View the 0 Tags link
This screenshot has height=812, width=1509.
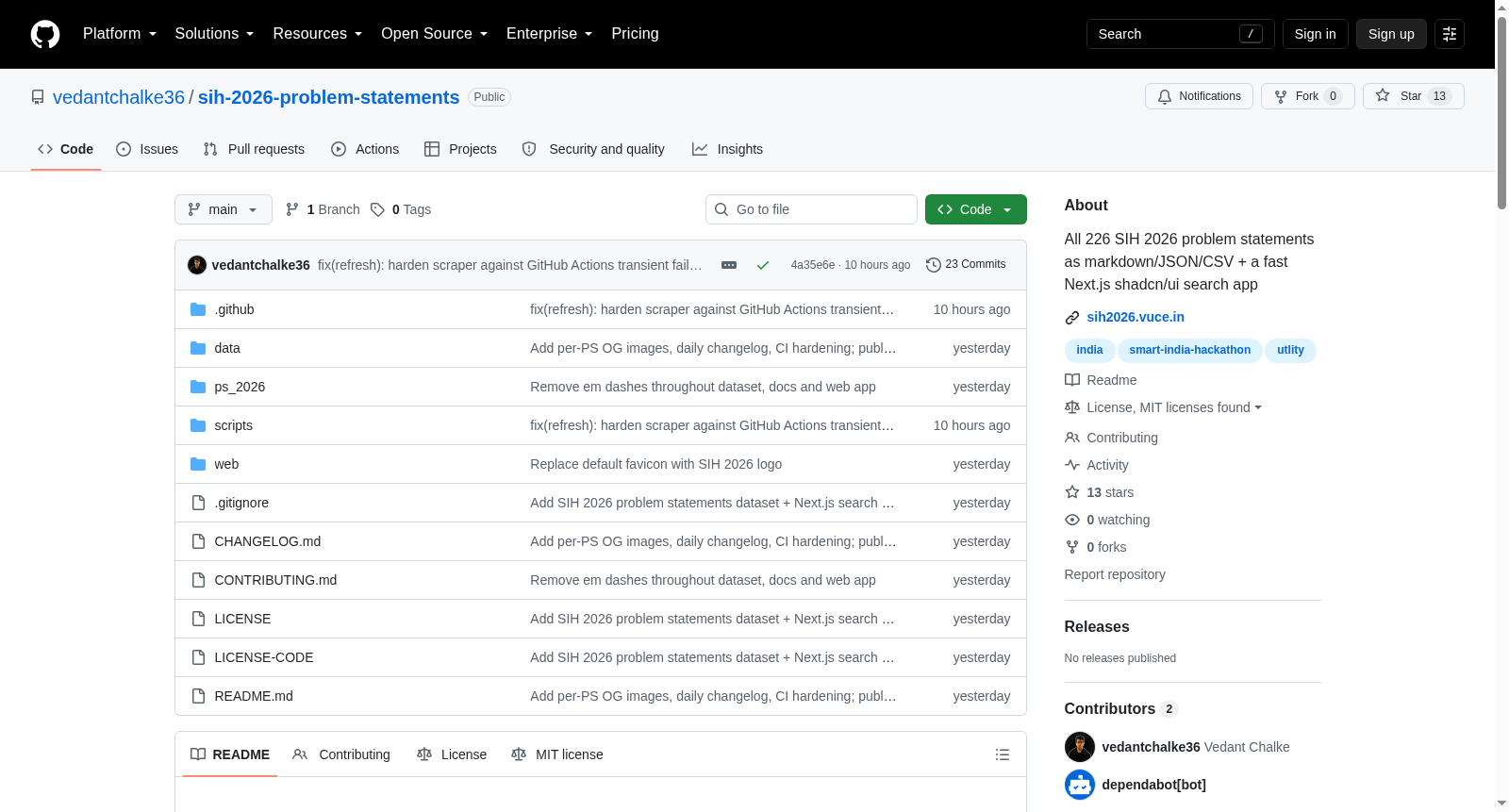click(402, 209)
